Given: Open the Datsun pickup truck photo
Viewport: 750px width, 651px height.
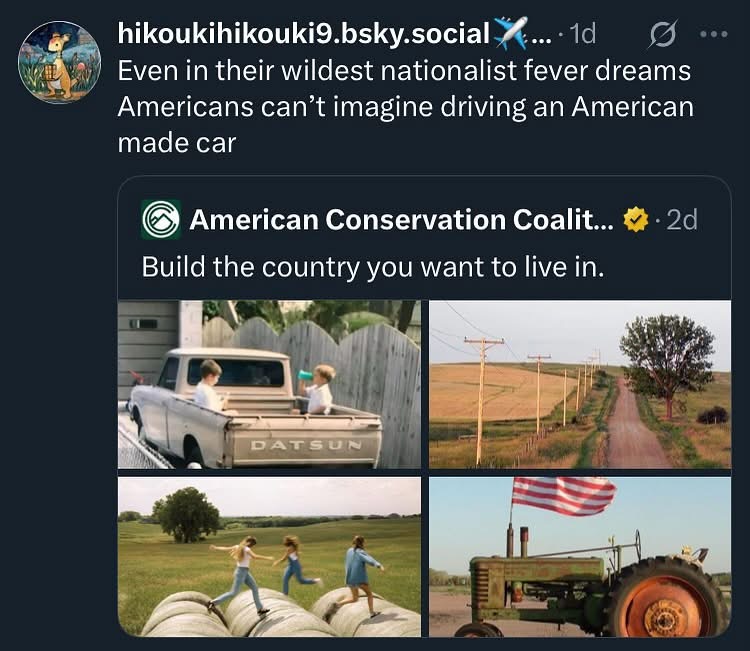Looking at the screenshot, I should (269, 384).
